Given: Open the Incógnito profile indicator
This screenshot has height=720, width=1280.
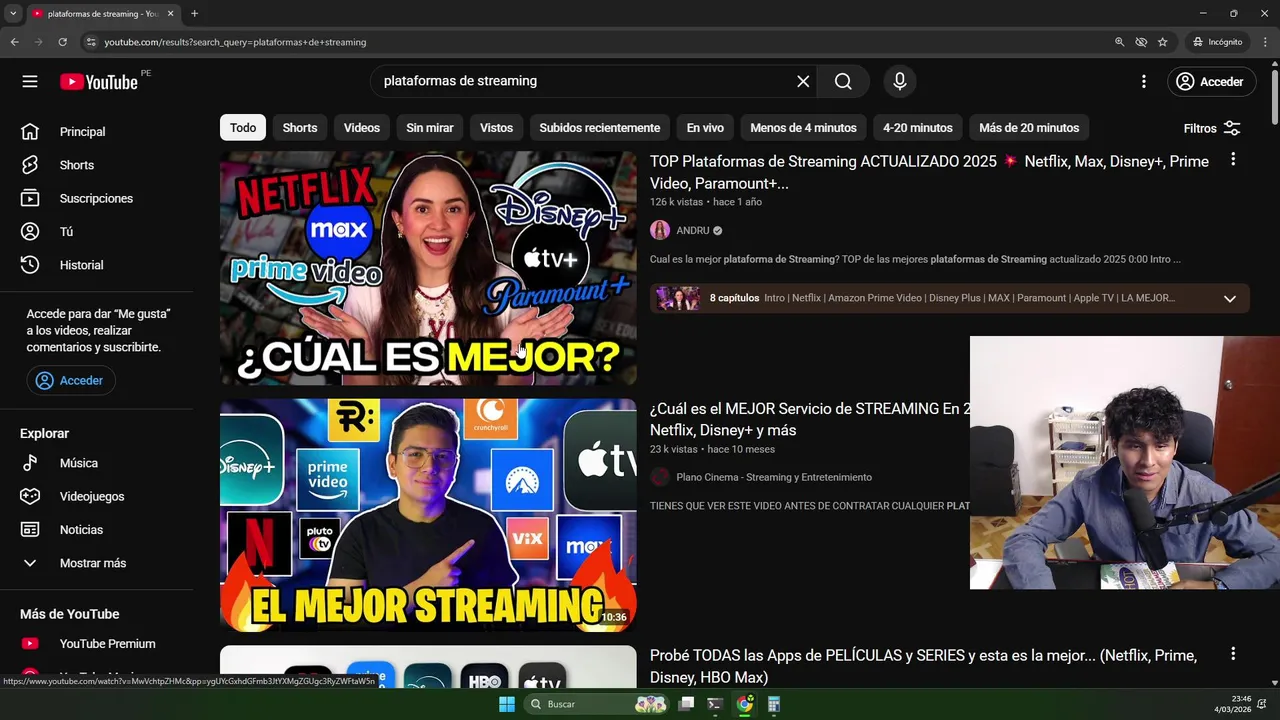Looking at the screenshot, I should (1217, 42).
